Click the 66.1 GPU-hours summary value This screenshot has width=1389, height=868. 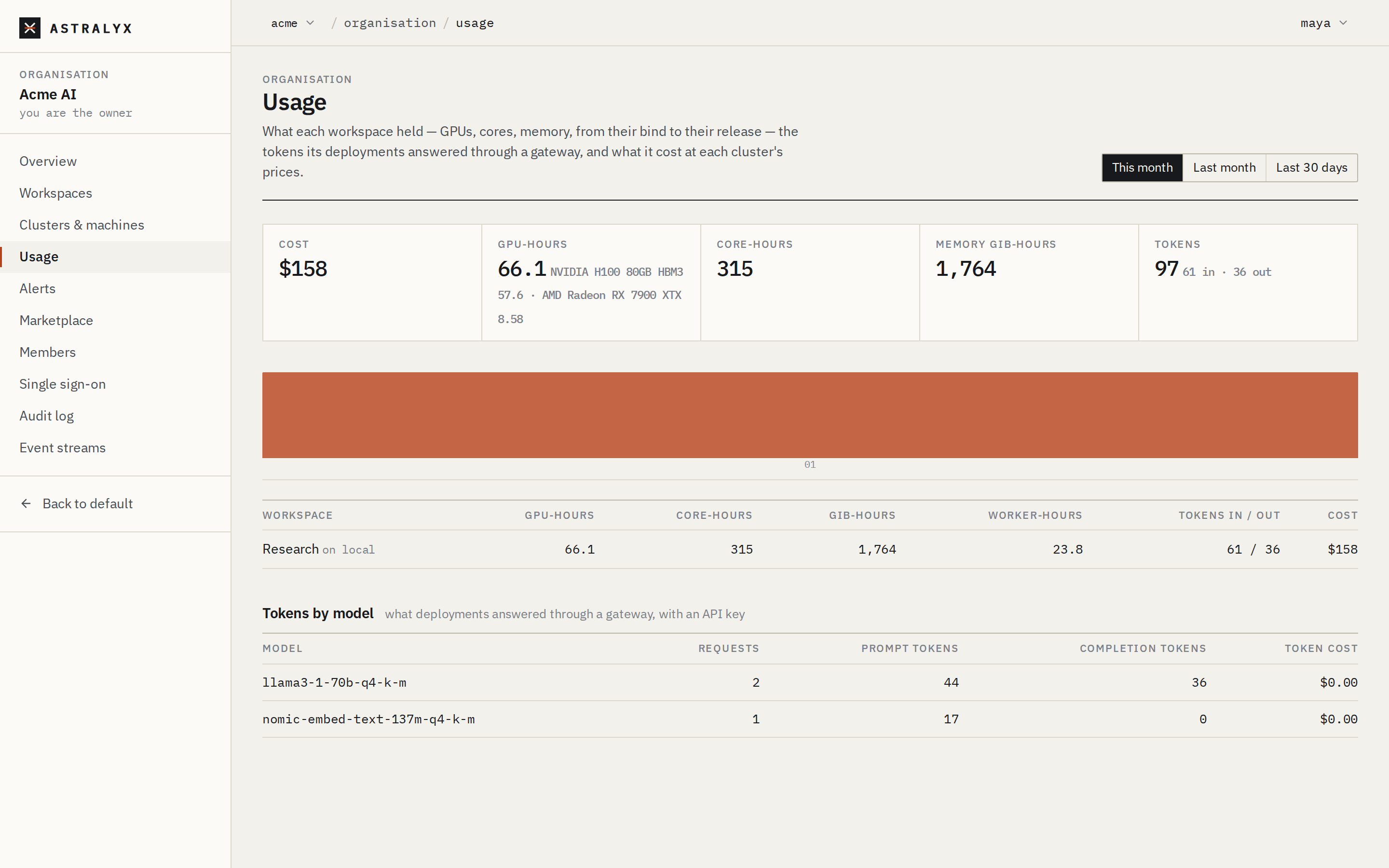[x=522, y=269]
